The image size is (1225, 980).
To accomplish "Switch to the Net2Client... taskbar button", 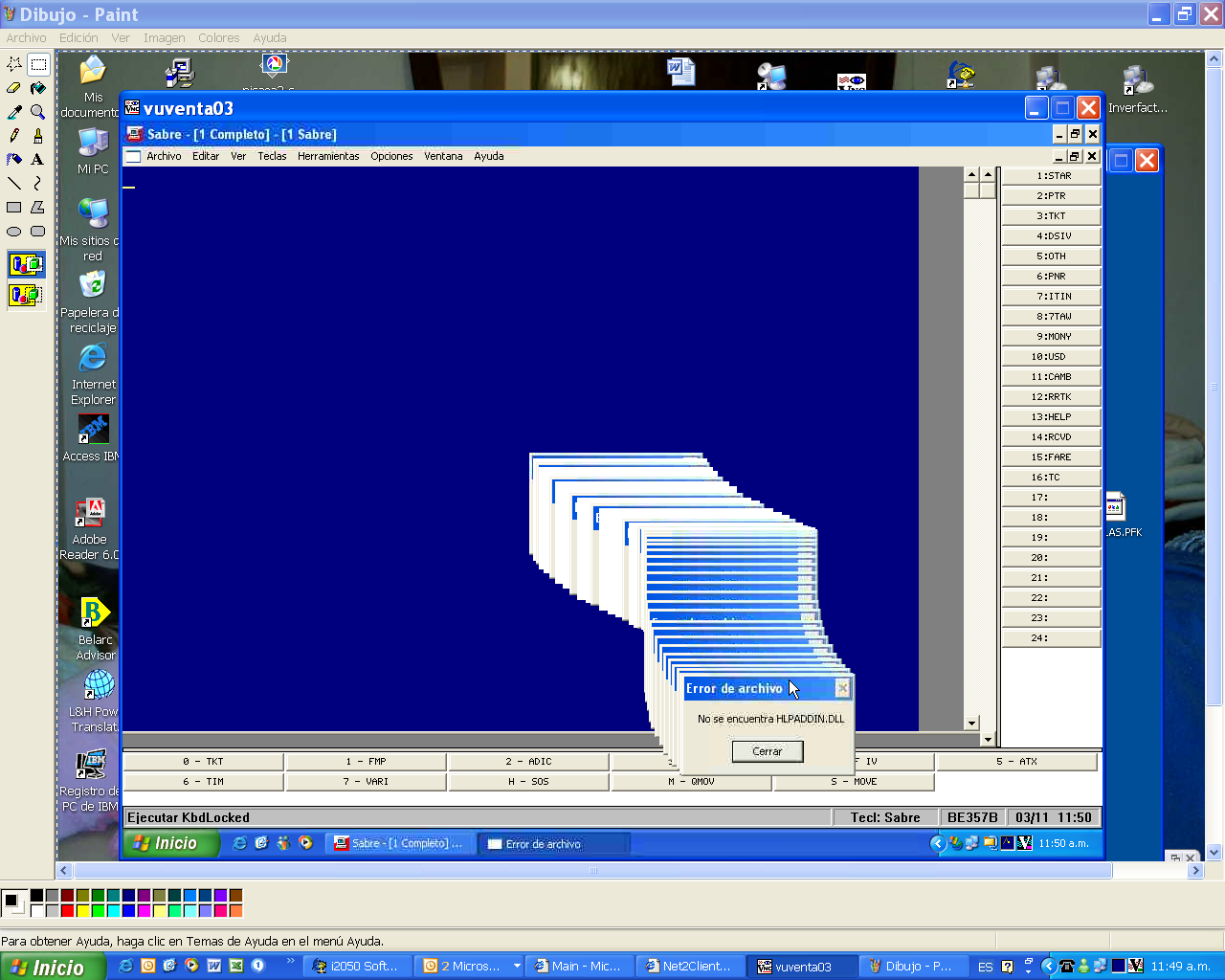I will pyautogui.click(x=692, y=967).
